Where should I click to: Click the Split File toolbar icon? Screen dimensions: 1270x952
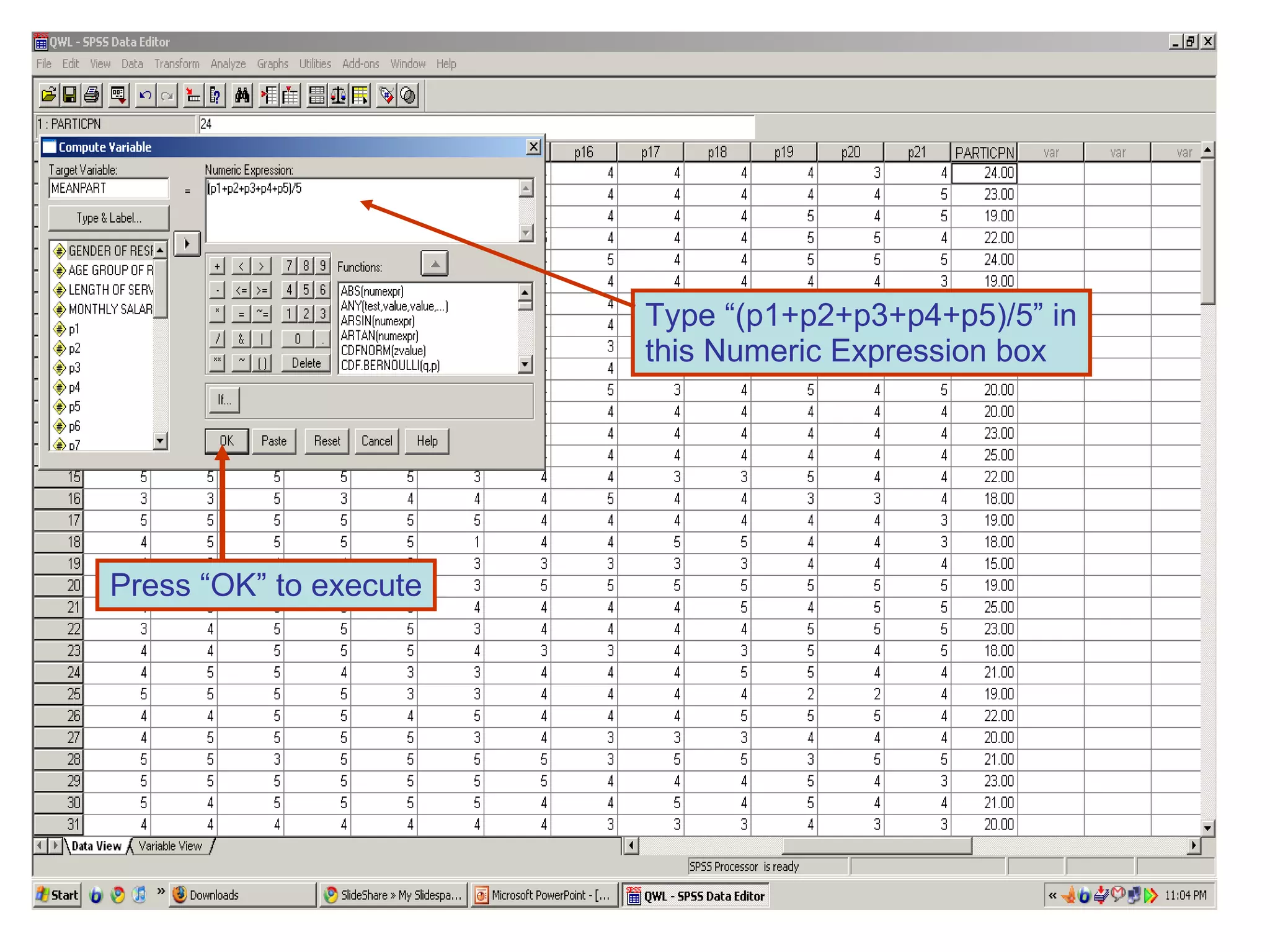317,95
